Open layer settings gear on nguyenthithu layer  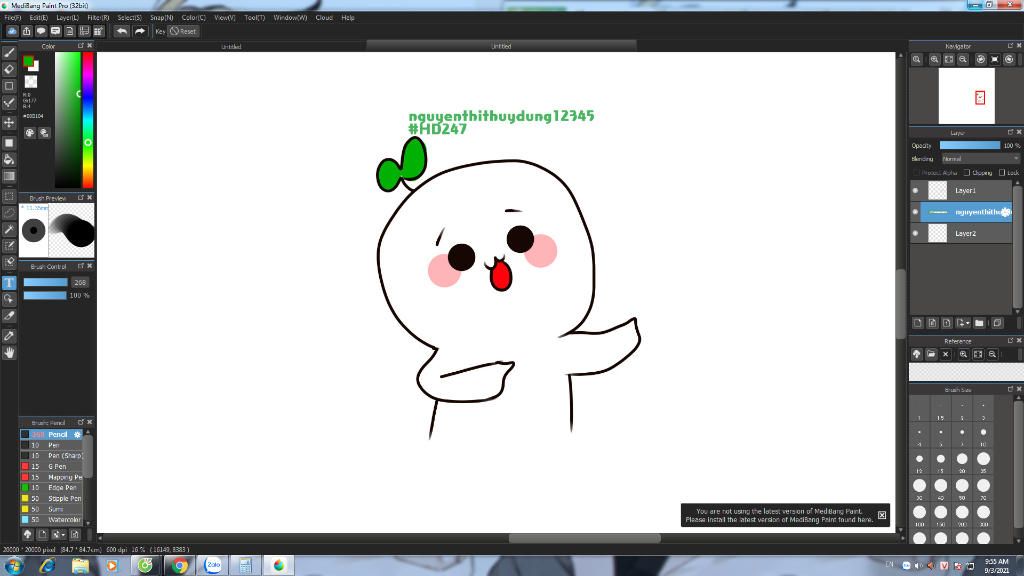click(1006, 212)
